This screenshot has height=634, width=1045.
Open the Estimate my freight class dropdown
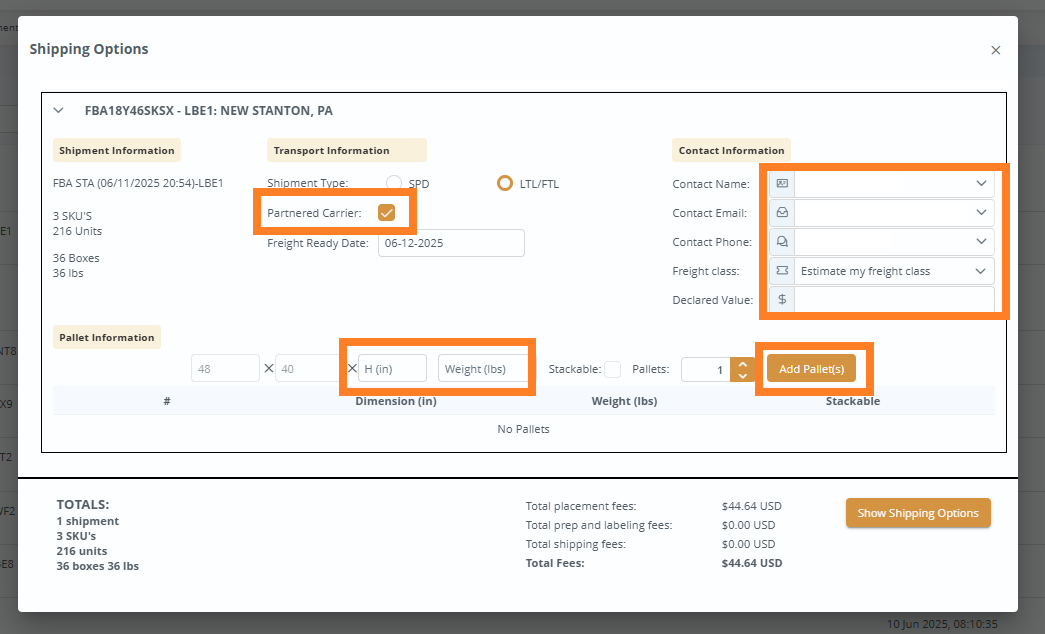coord(981,270)
